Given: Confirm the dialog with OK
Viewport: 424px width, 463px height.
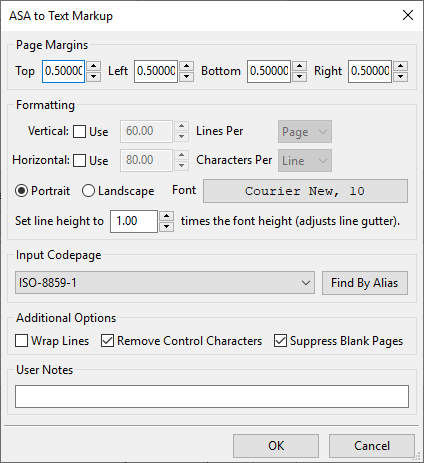Looking at the screenshot, I should pyautogui.click(x=276, y=446).
